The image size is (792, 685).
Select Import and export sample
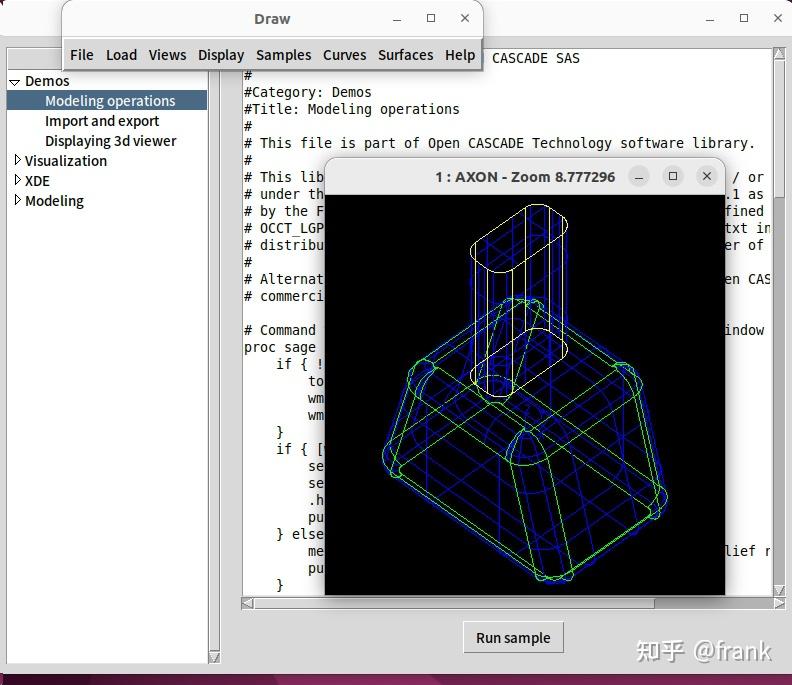tap(102, 121)
